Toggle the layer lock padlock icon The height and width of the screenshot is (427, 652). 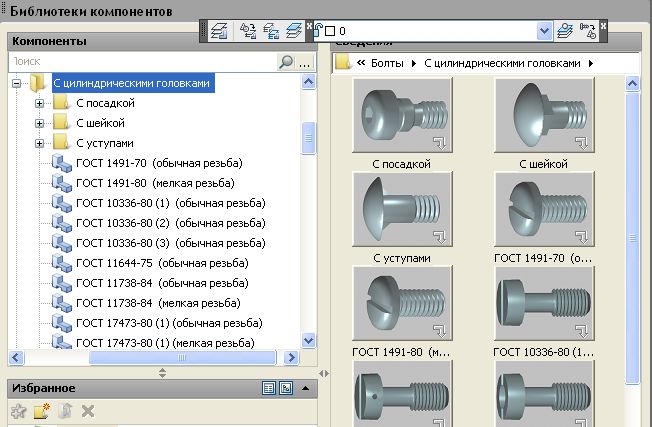tap(318, 30)
